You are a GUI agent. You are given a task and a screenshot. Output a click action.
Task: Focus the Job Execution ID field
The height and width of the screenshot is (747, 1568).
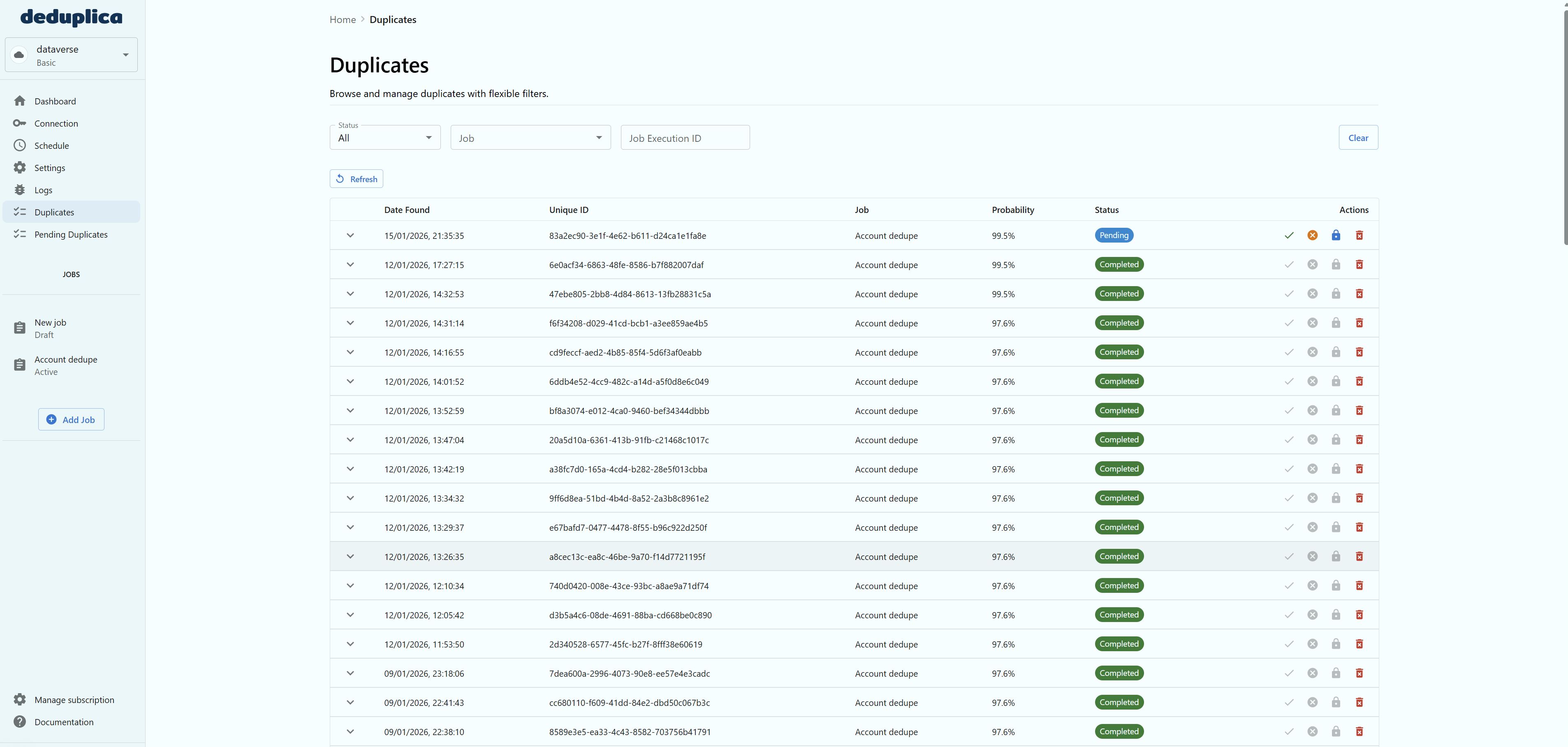(685, 138)
